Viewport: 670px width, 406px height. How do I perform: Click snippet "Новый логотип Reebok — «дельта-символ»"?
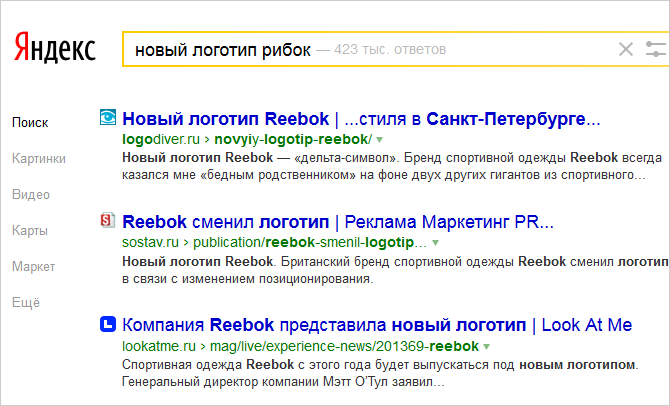[259, 158]
